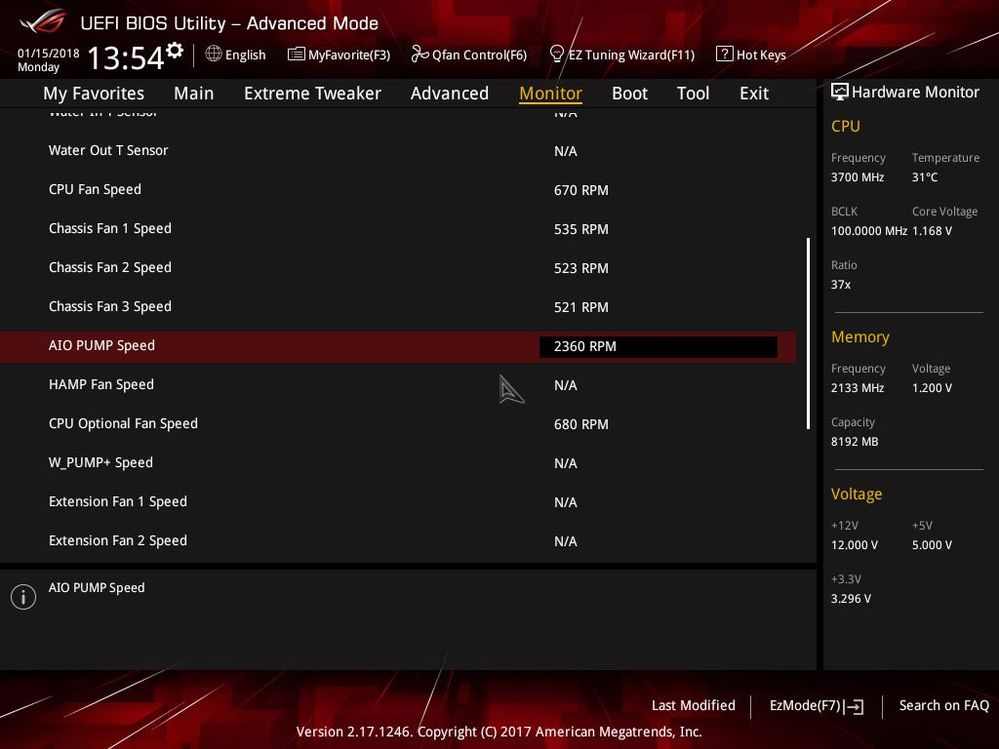Click the +3.3V 3.296 V reading

851,599
